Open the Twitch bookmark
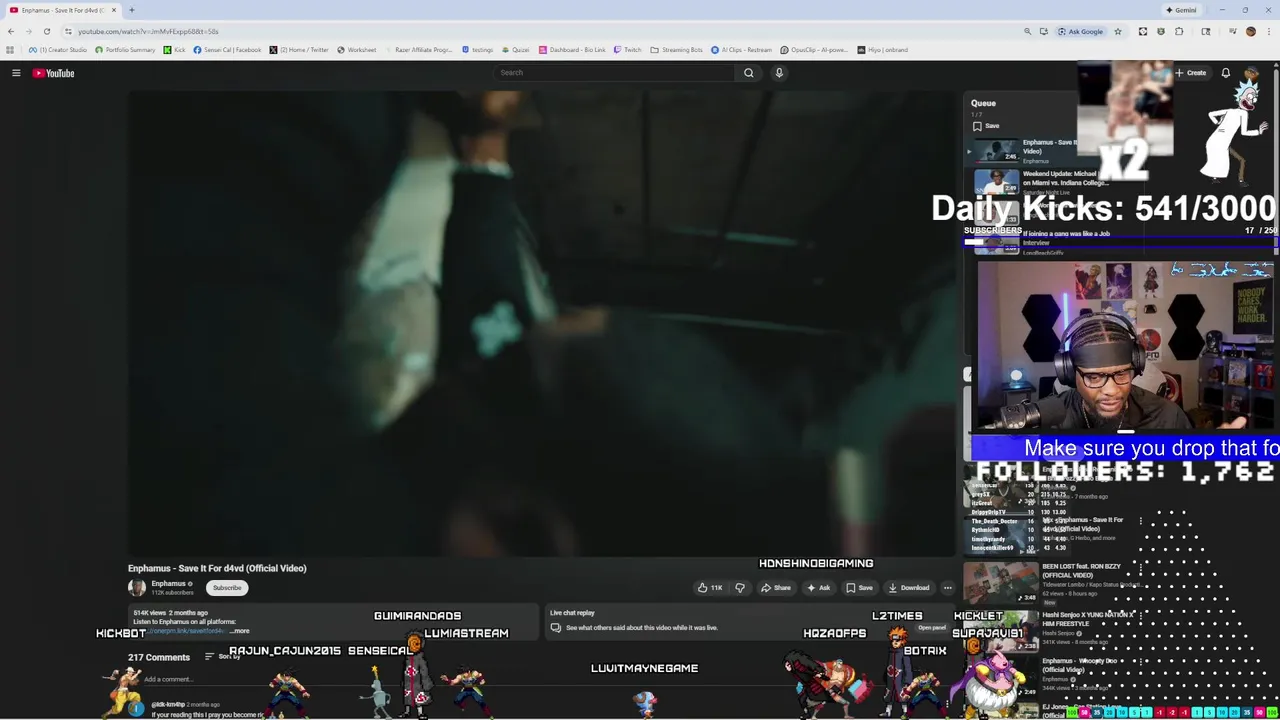 click(x=628, y=50)
